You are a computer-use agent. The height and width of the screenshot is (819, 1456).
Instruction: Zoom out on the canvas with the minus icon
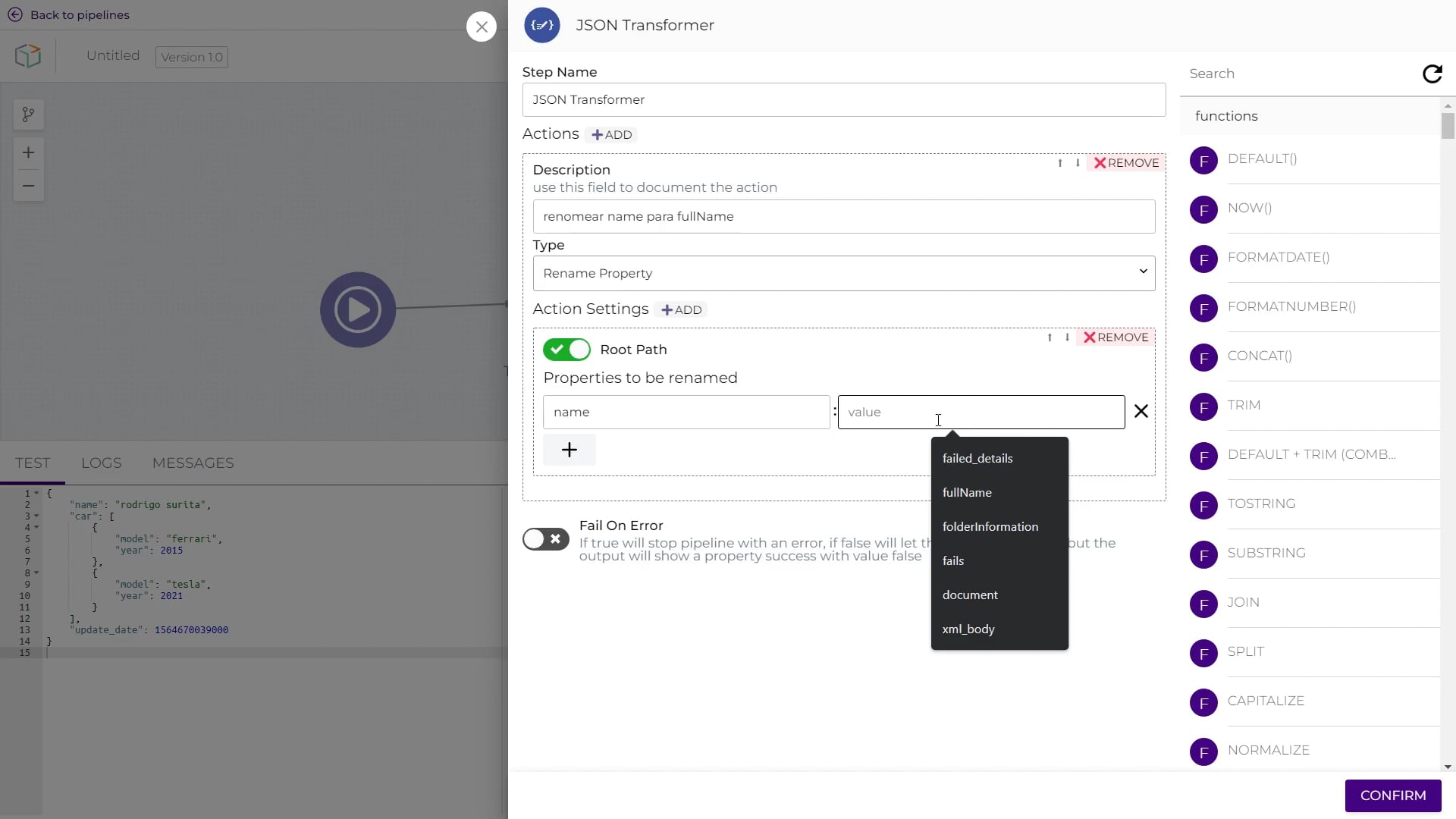click(28, 186)
